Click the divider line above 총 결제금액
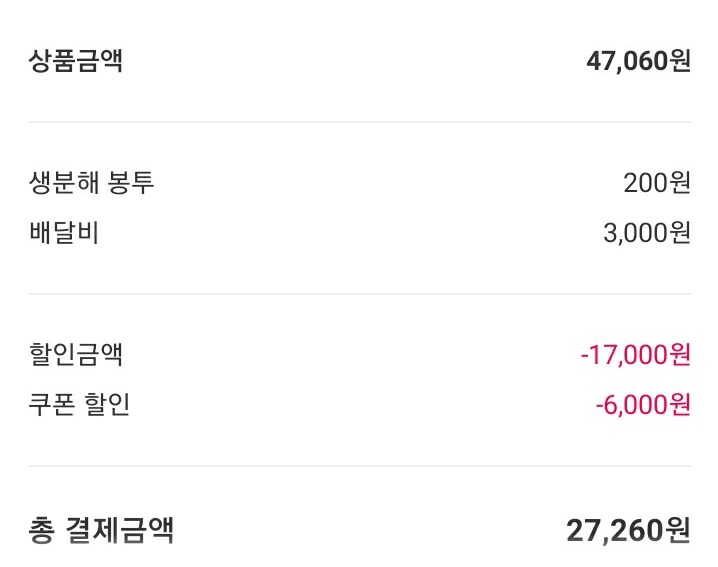The width and height of the screenshot is (718, 567). click(359, 466)
